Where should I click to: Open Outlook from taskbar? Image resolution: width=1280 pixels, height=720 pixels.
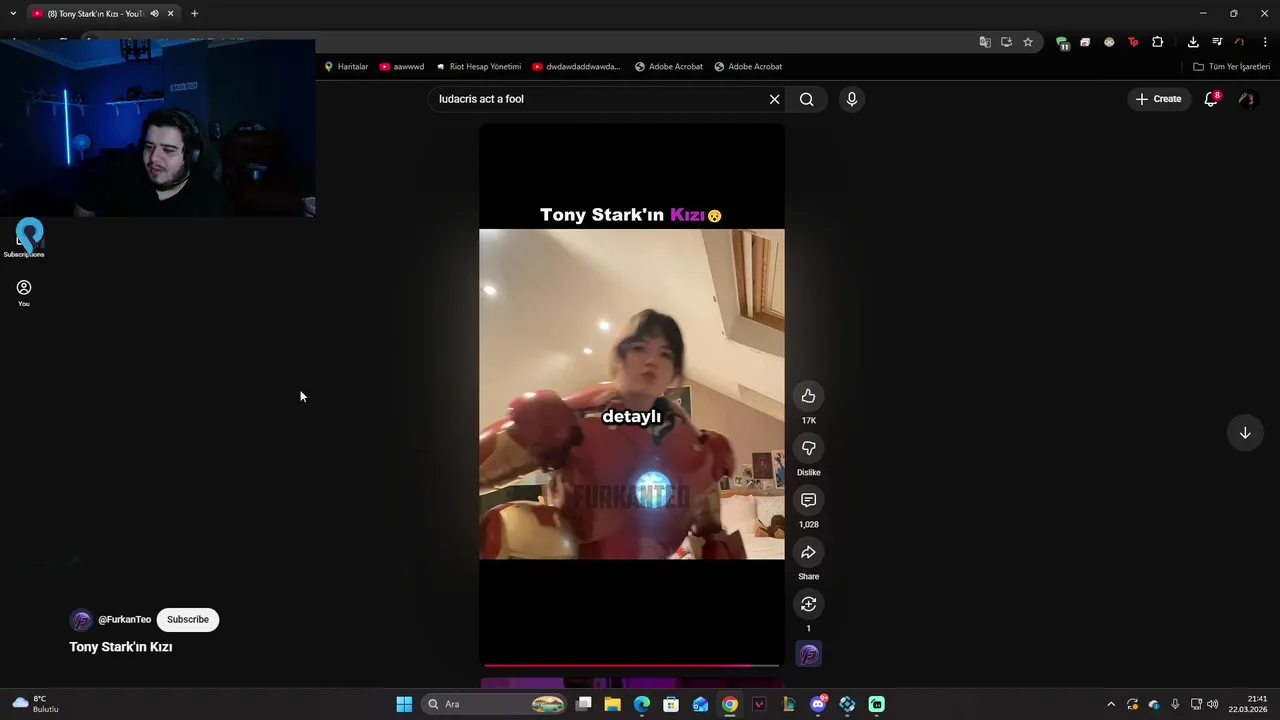(x=700, y=704)
